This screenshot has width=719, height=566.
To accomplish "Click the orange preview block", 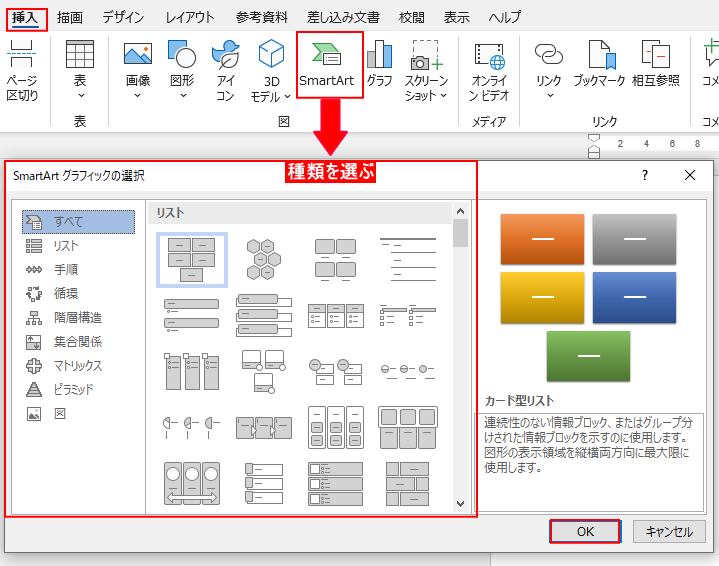I will coord(542,239).
